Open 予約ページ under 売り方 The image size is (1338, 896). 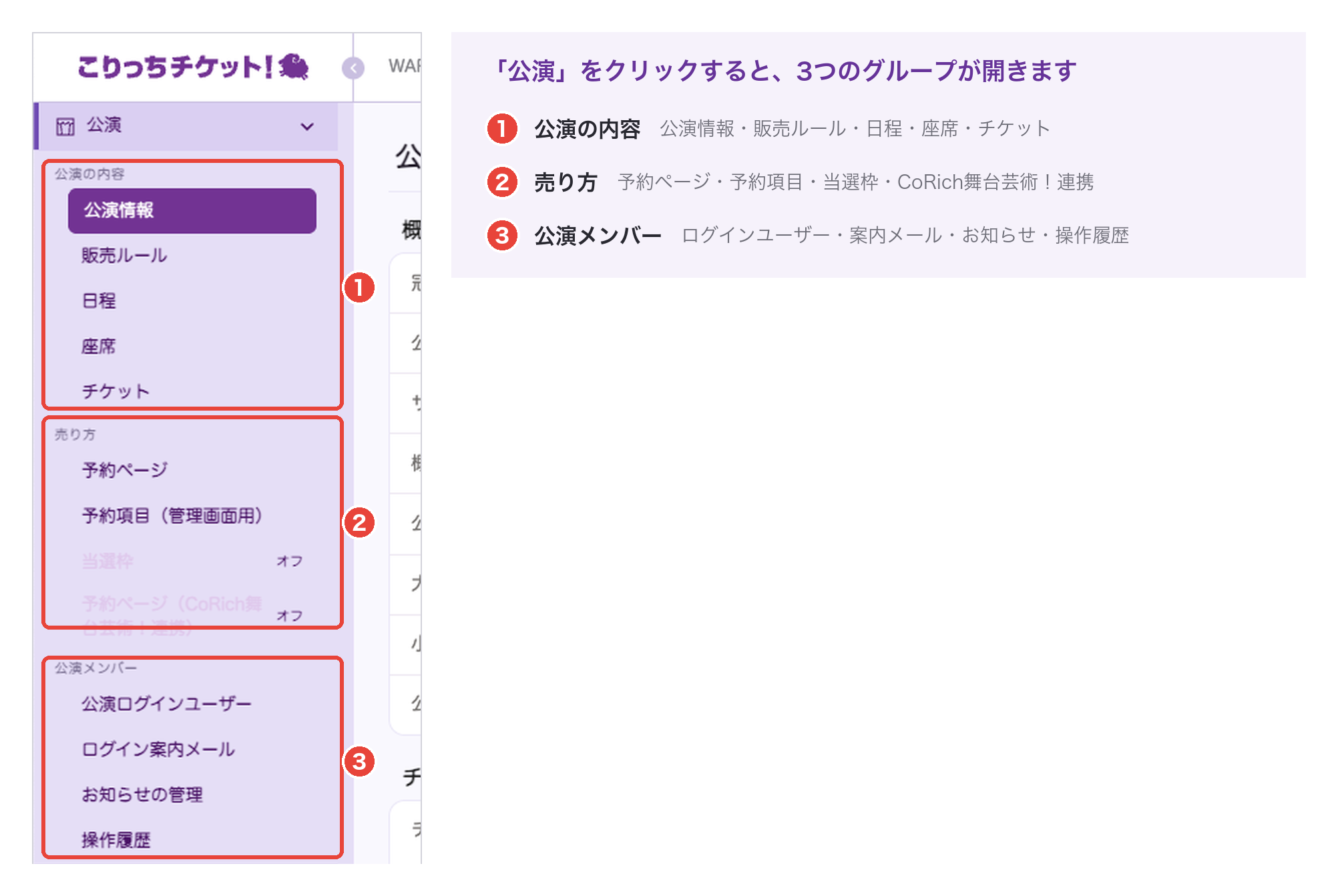[125, 470]
